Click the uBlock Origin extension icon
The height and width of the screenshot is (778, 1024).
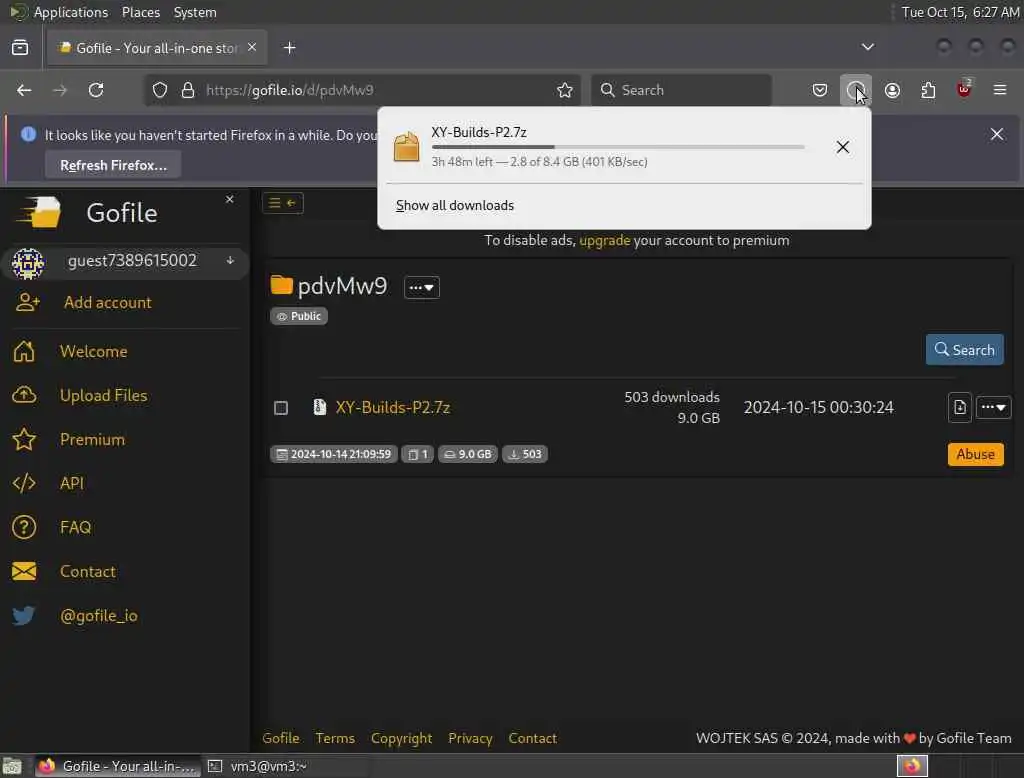[x=964, y=89]
